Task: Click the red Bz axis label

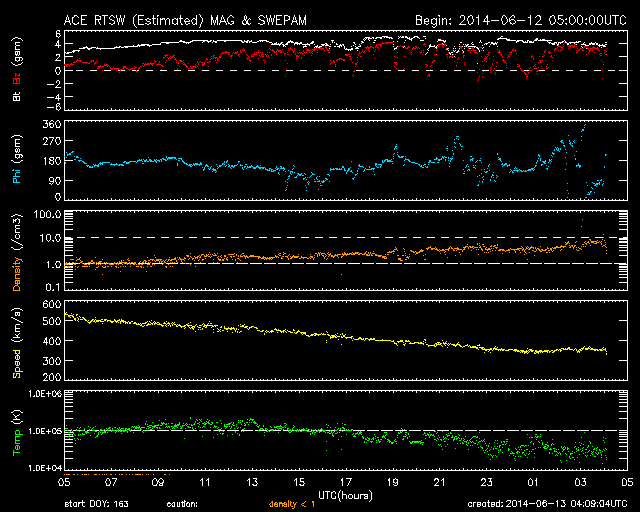Action: click(17, 79)
